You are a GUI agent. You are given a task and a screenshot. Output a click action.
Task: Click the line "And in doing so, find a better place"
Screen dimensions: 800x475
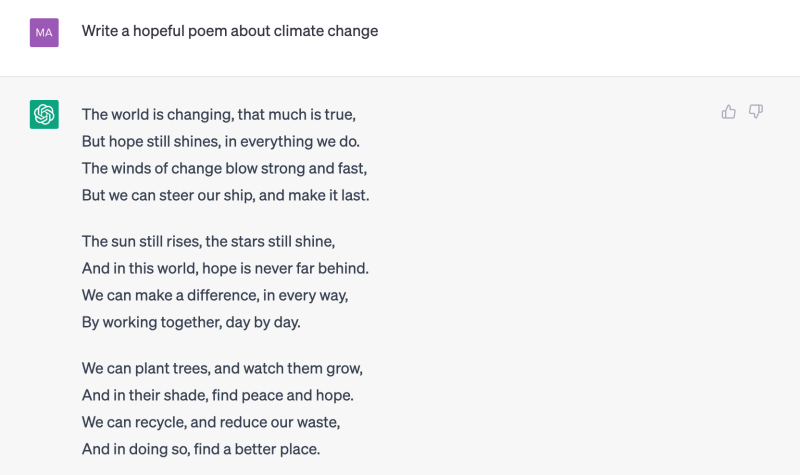pos(201,449)
